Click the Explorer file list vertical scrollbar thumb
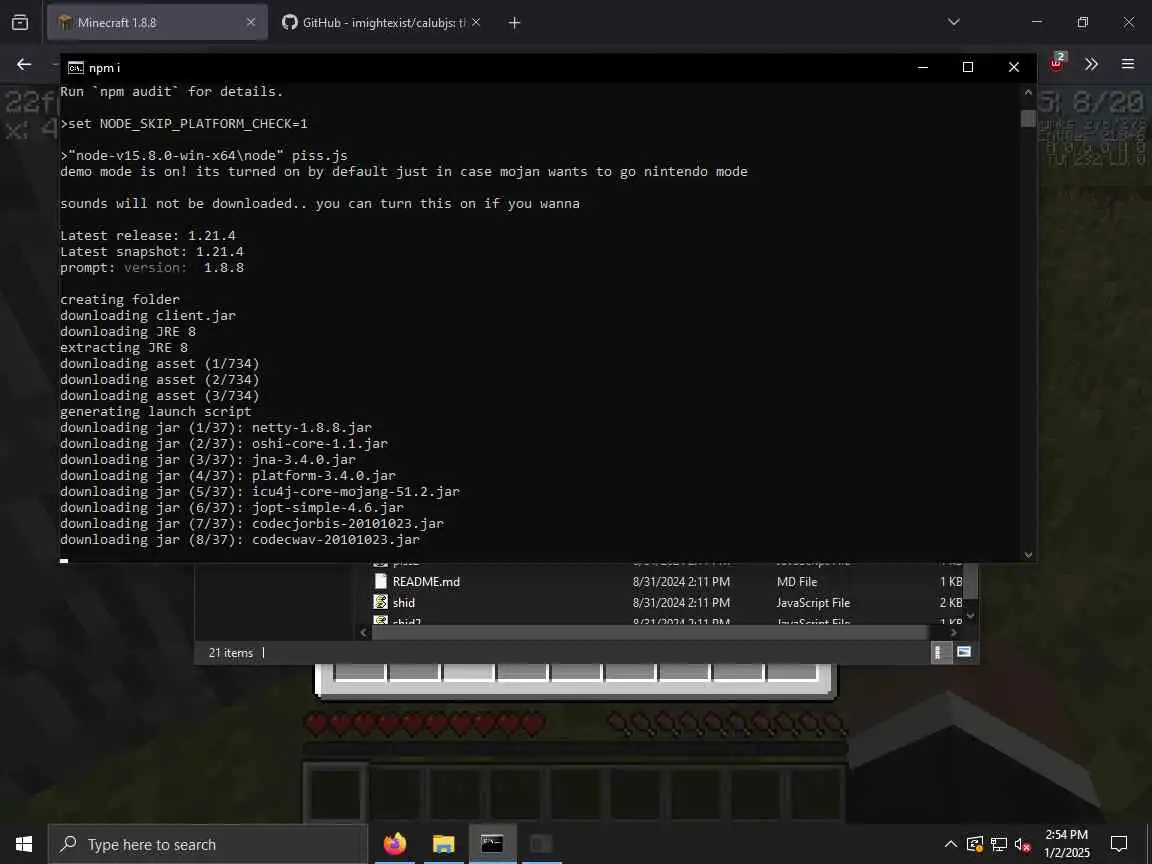Screen dimensions: 1152x864 [x=971, y=581]
